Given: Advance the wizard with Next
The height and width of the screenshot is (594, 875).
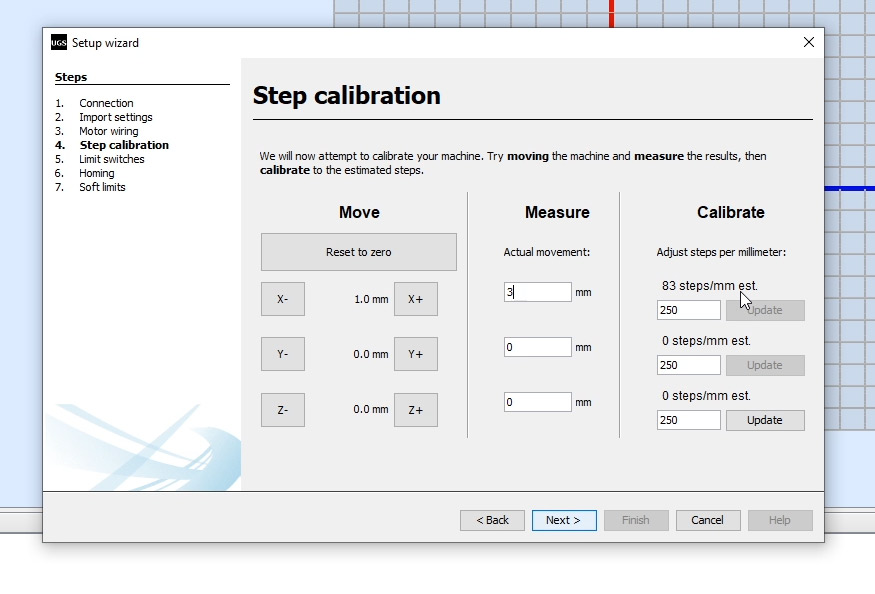Looking at the screenshot, I should (564, 520).
